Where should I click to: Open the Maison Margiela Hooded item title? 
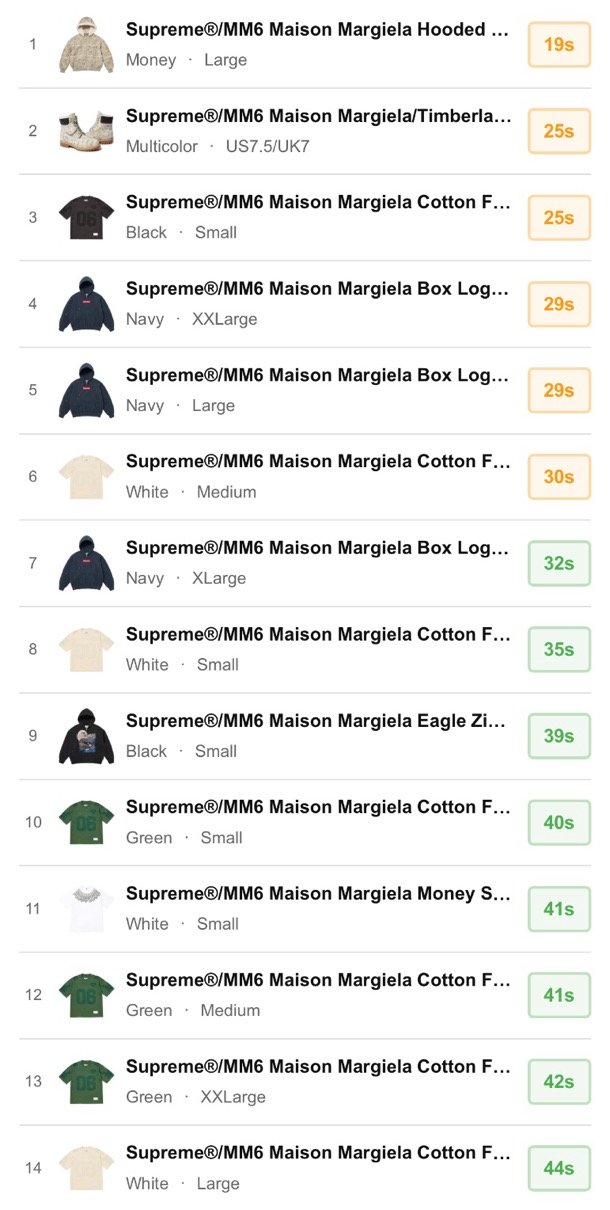[x=317, y=30]
